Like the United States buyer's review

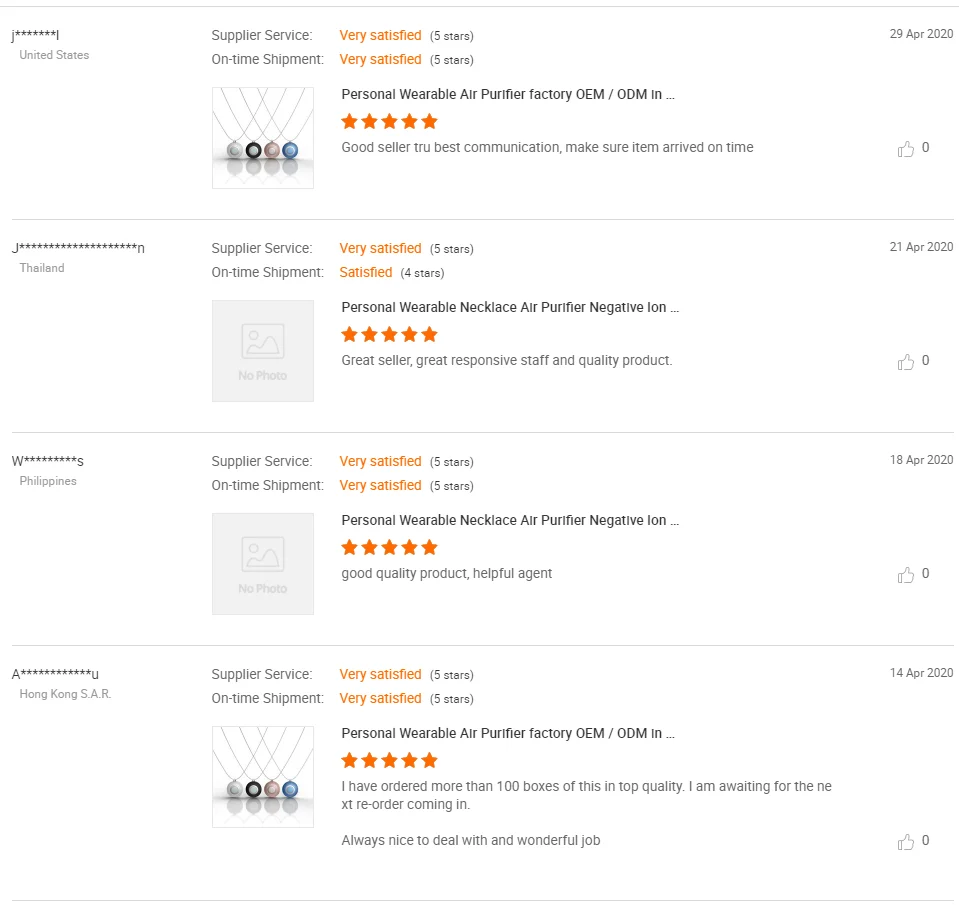click(906, 149)
